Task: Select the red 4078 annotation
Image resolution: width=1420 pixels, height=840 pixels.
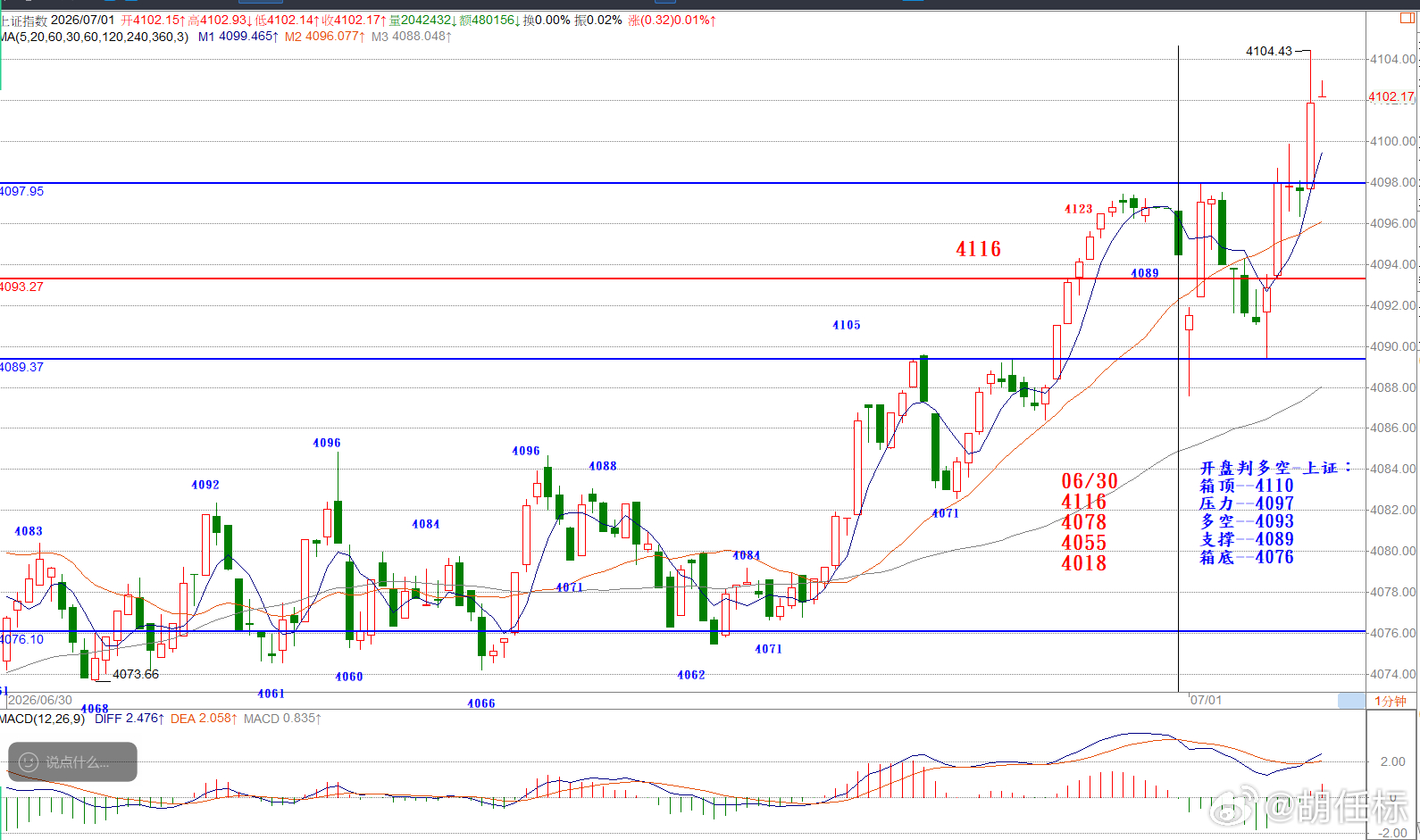Action: pyautogui.click(x=1084, y=522)
